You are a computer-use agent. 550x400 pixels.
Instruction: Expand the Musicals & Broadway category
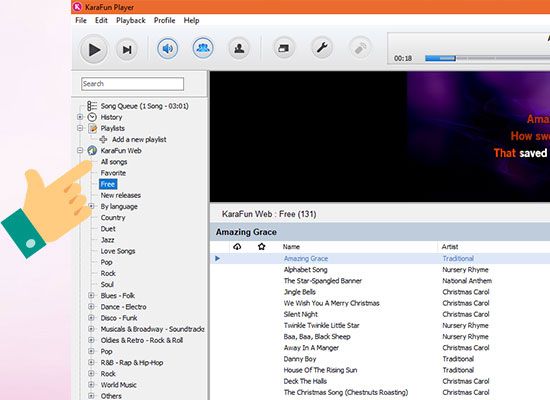[91, 329]
